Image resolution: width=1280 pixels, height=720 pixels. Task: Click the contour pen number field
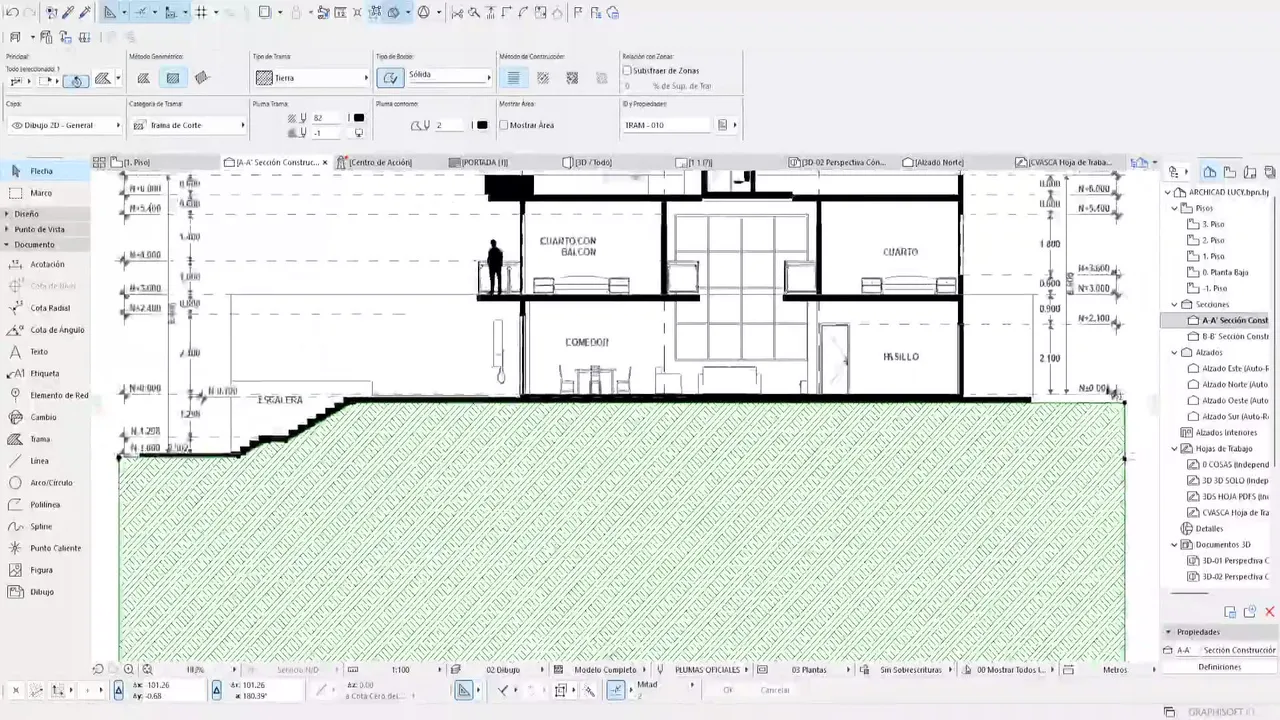click(450, 125)
